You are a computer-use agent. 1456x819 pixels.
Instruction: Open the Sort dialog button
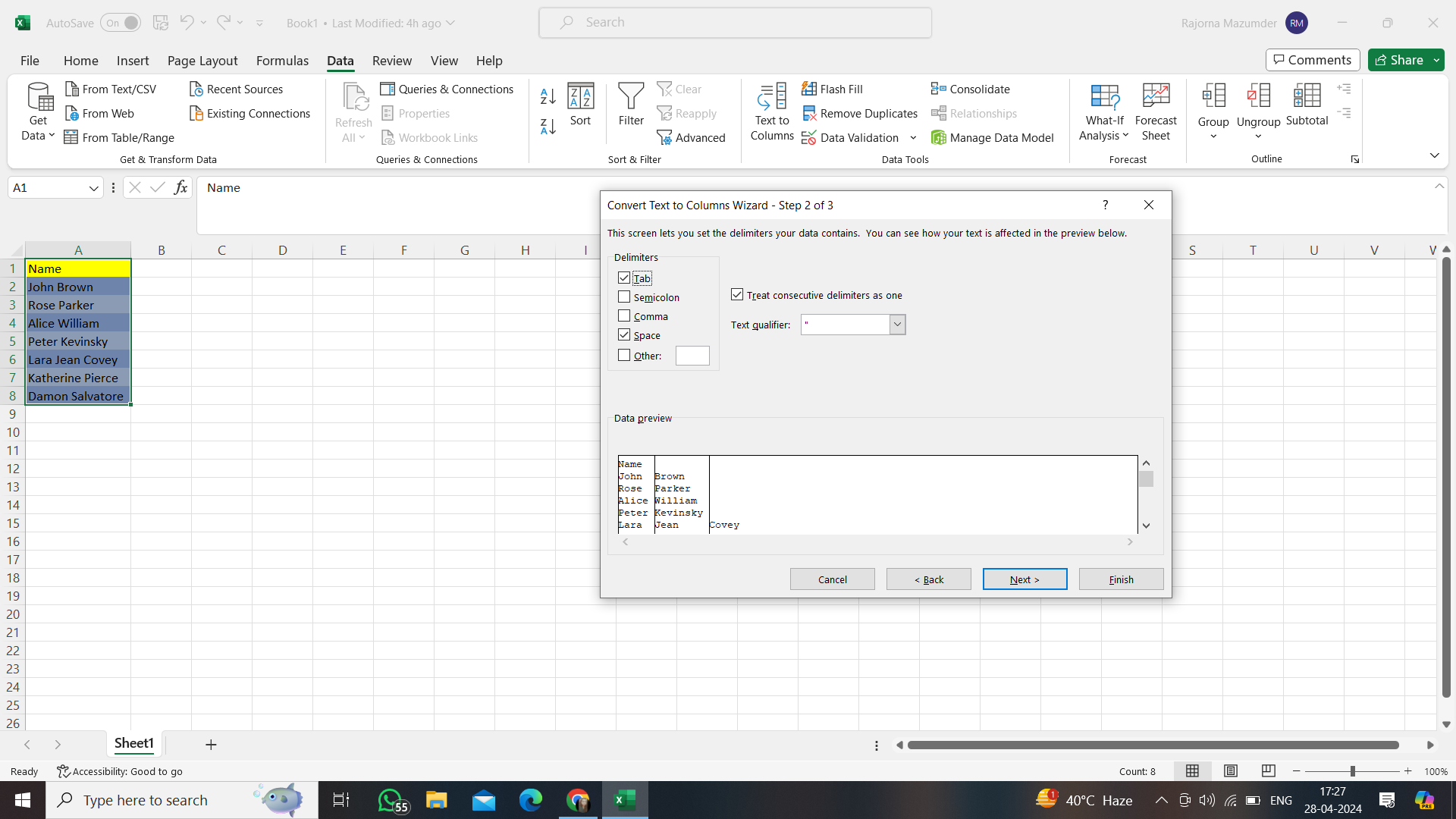pyautogui.click(x=580, y=105)
